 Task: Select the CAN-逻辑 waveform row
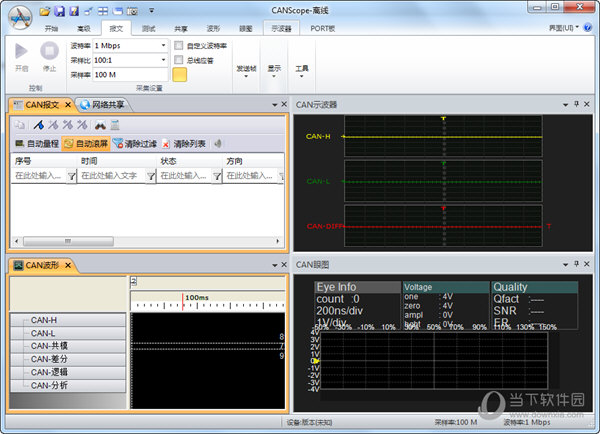tap(68, 372)
